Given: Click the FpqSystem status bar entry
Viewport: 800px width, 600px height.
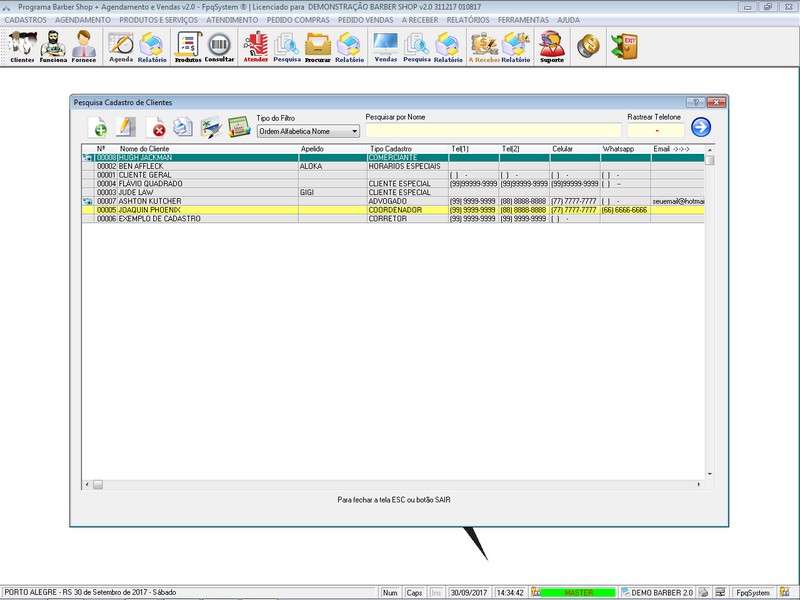Looking at the screenshot, I should tap(753, 593).
